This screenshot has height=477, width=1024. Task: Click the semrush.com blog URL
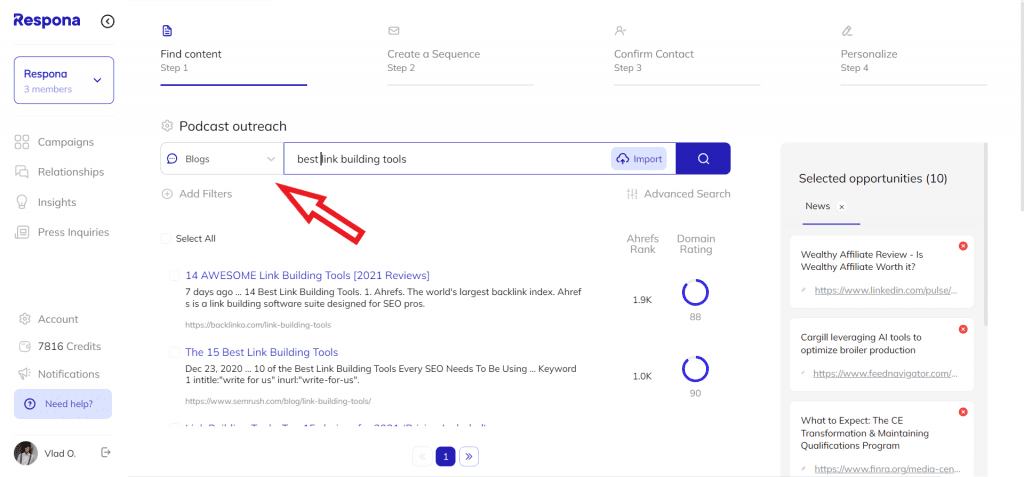coord(278,401)
